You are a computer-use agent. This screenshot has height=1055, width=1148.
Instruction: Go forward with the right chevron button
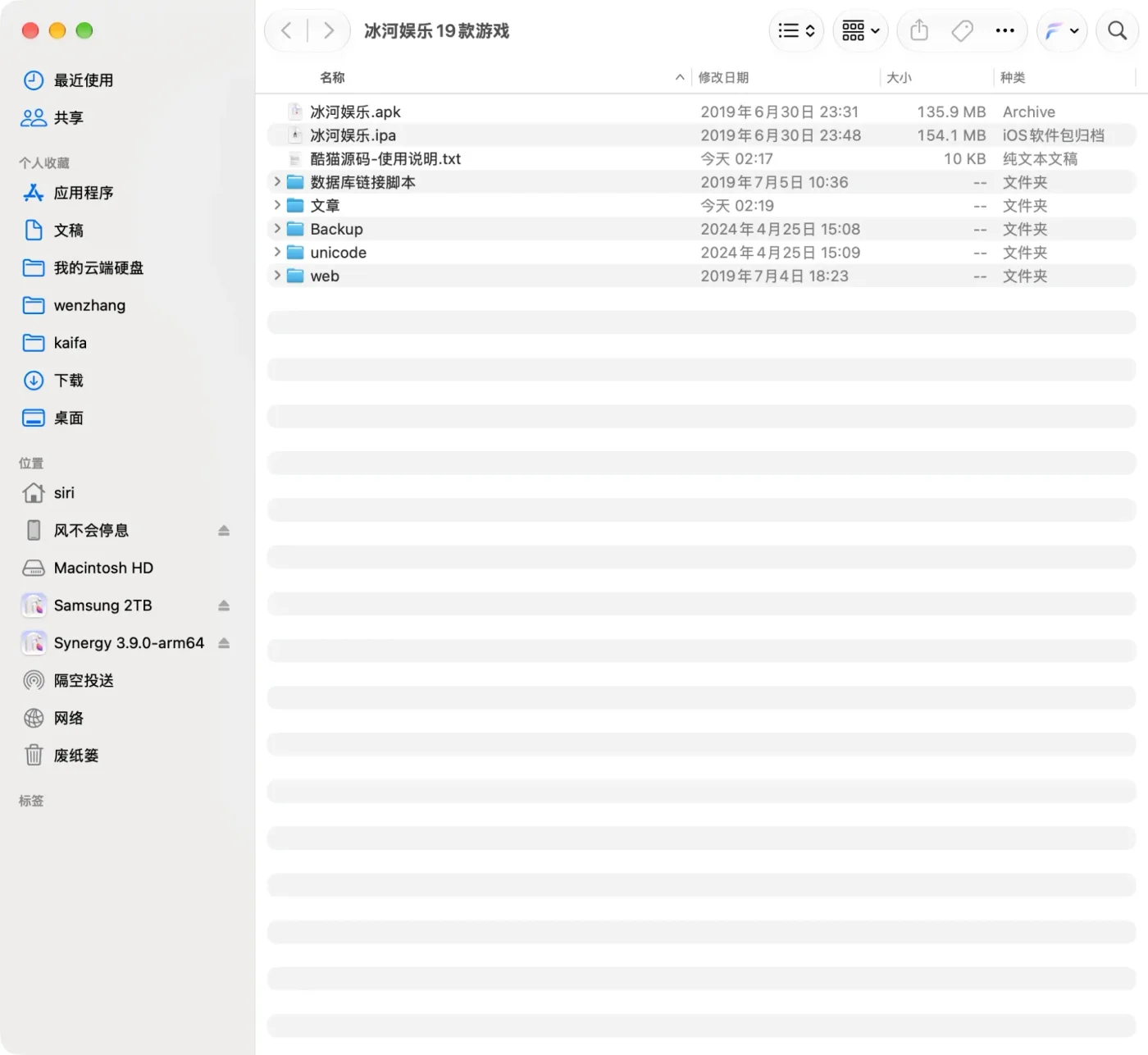(x=329, y=31)
